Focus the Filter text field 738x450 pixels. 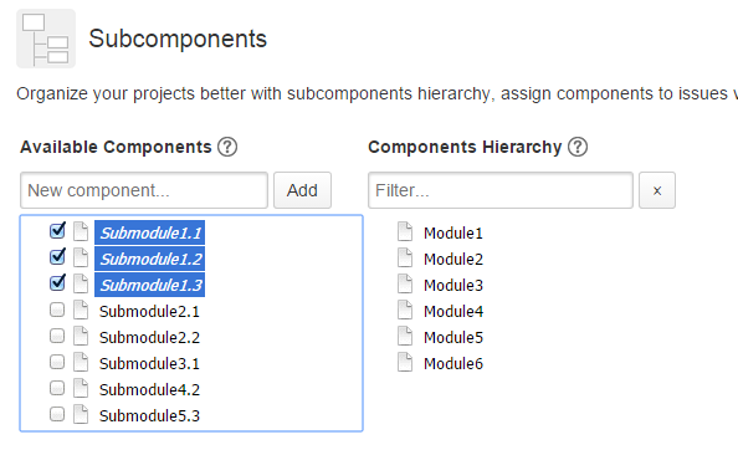click(x=500, y=190)
